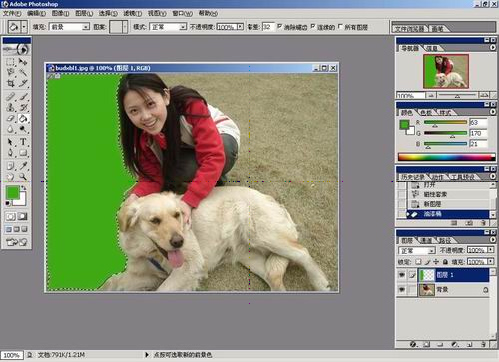Image resolution: width=499 pixels, height=362 pixels.
Task: Select the History Brush tool
Action: 23,108
